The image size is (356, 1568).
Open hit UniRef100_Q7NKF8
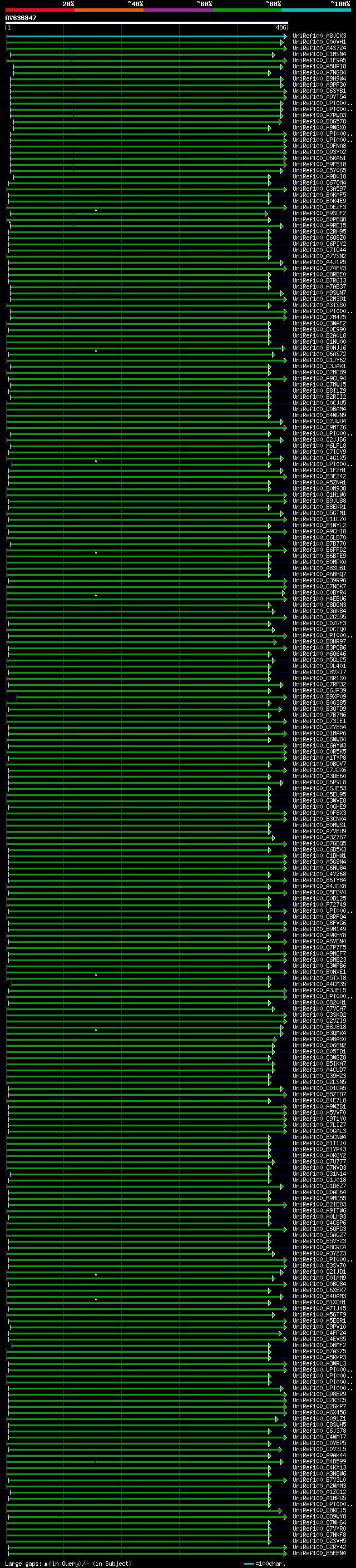click(x=319, y=1535)
